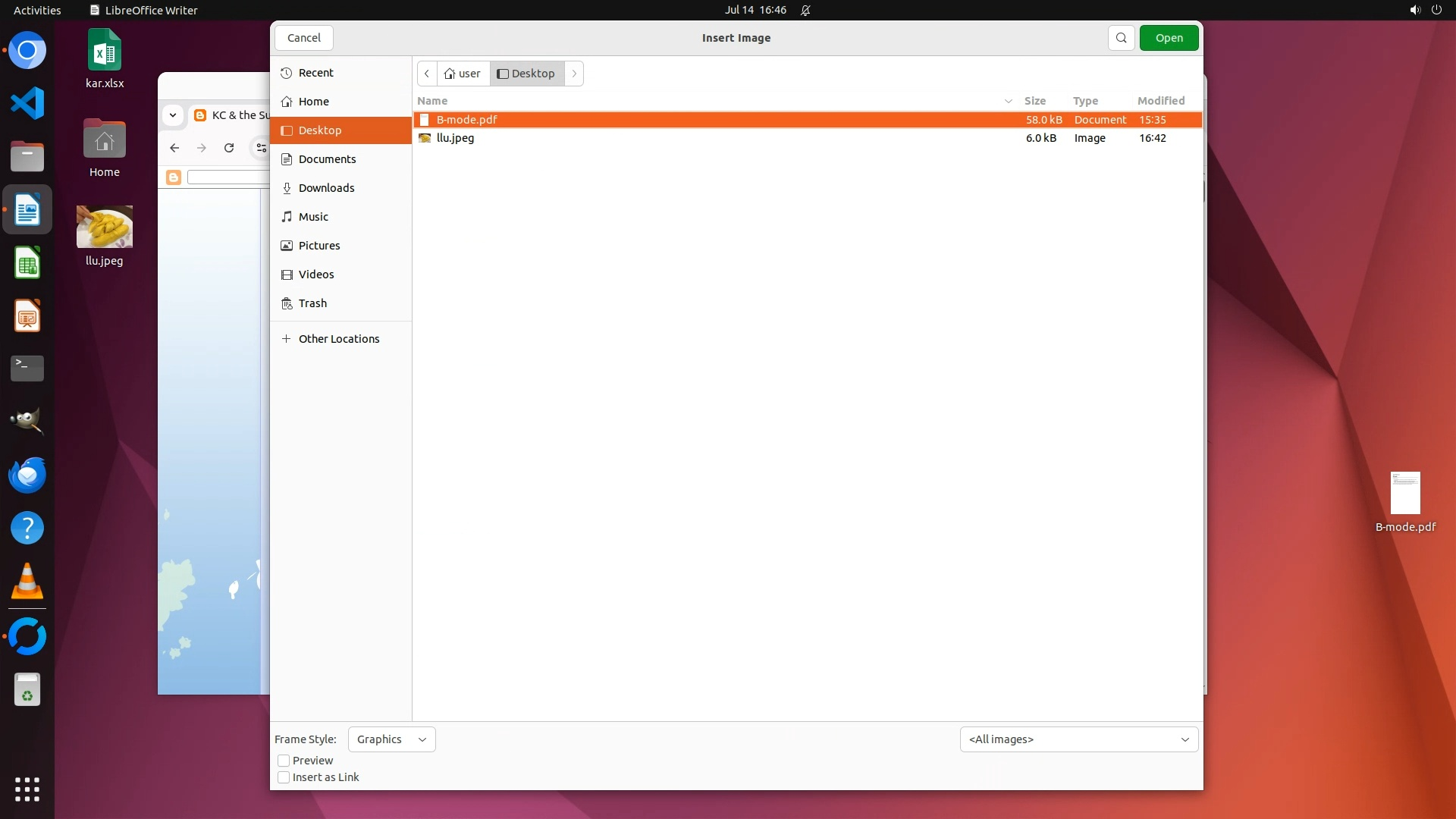Click the back path arrow before user

click(427, 74)
